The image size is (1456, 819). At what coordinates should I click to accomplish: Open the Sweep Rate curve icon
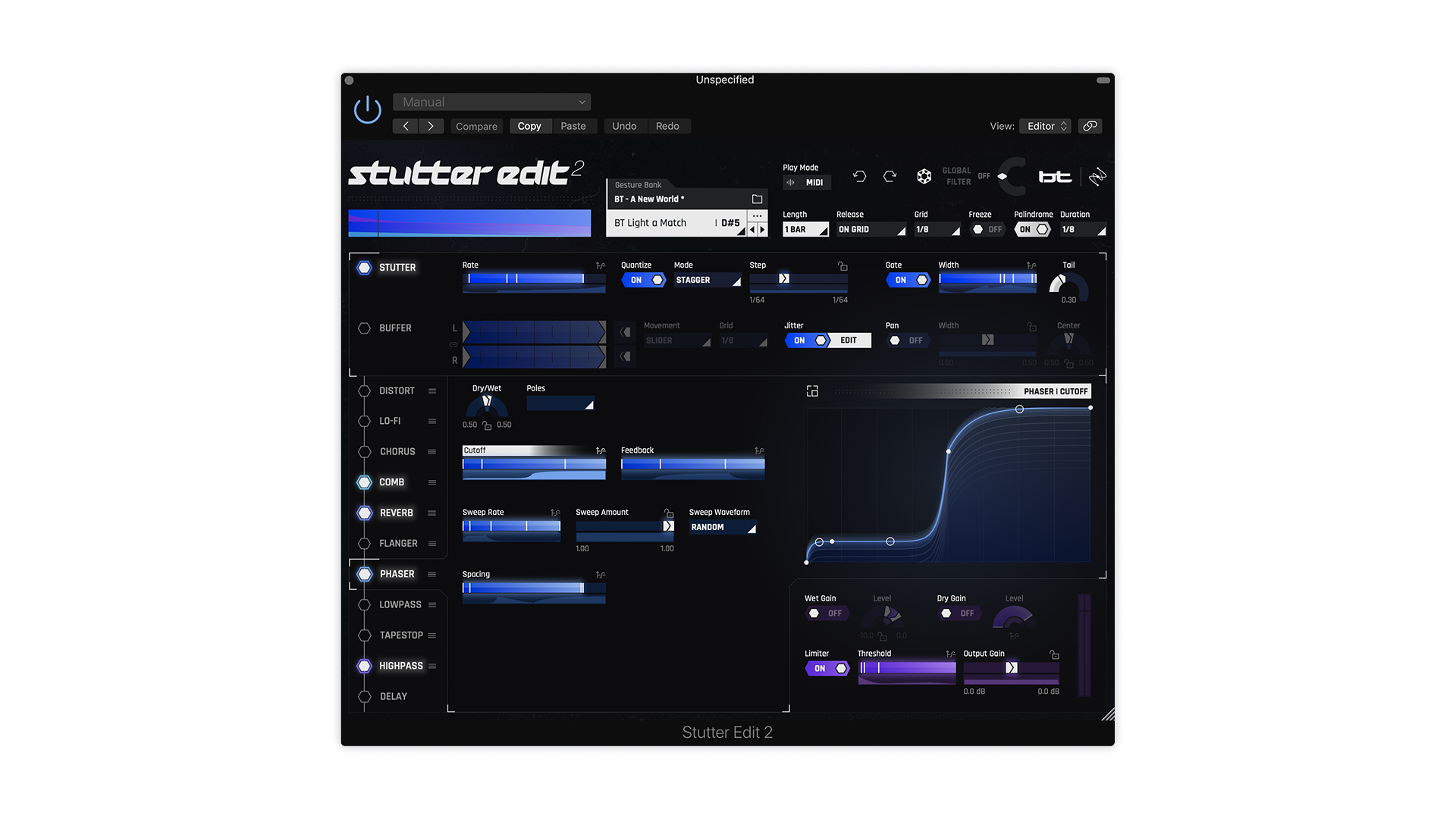pos(555,513)
